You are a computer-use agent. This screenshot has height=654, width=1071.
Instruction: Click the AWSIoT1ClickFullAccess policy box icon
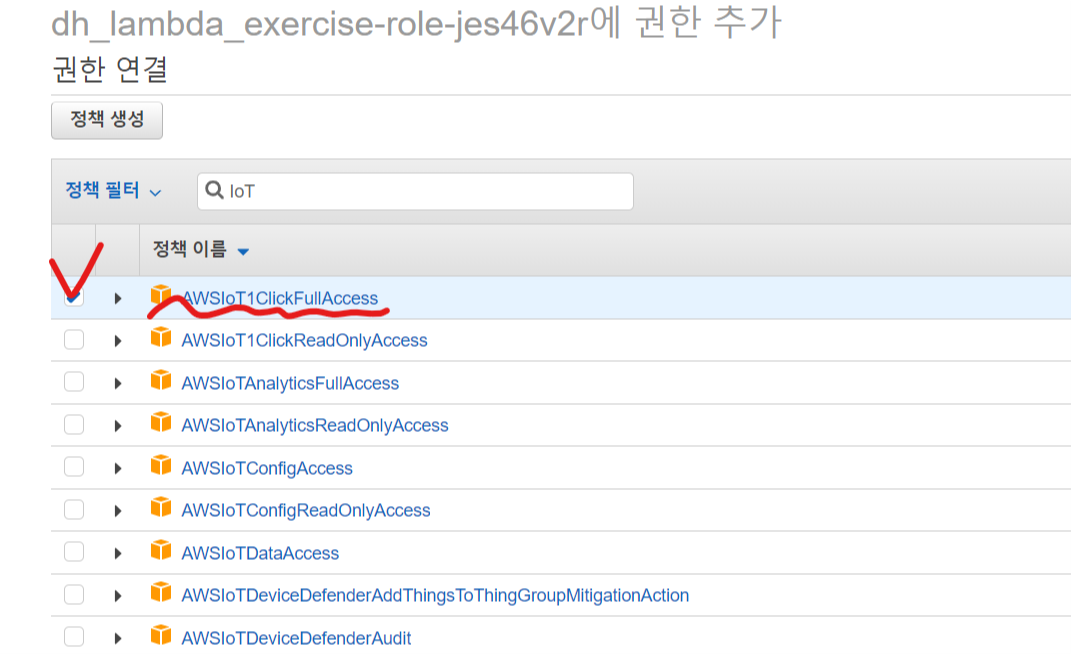click(161, 295)
